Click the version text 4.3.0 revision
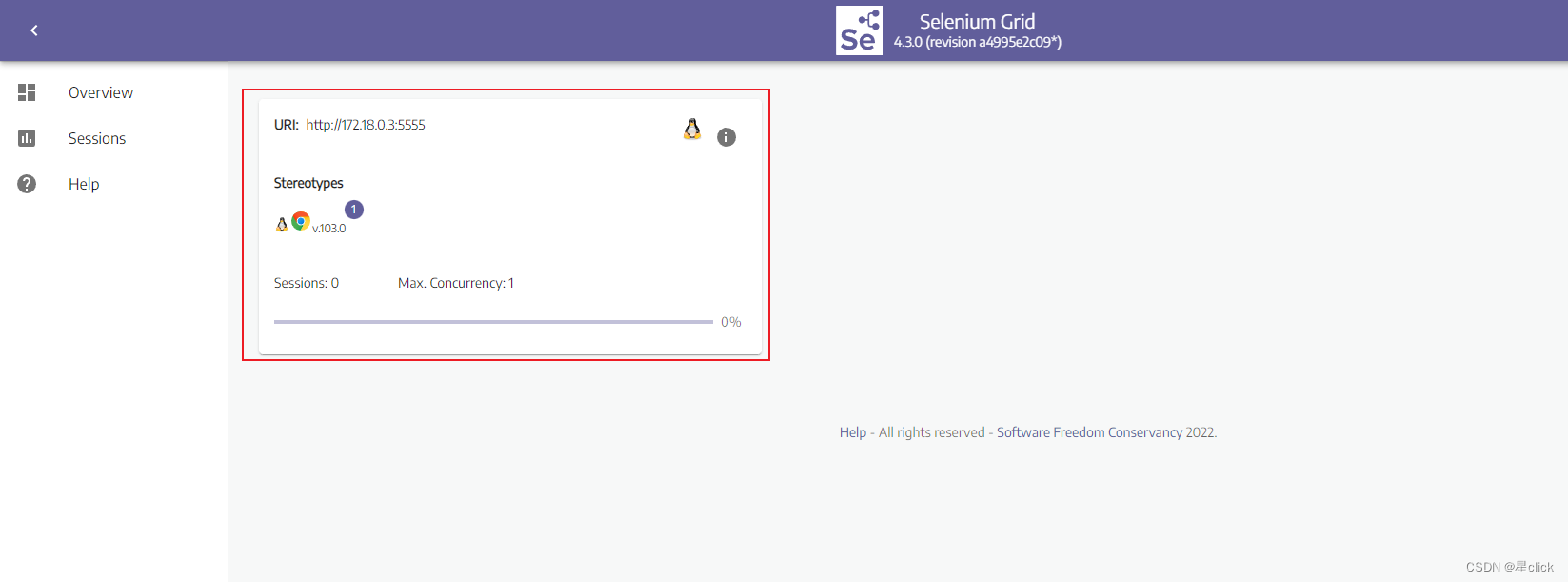 point(977,42)
